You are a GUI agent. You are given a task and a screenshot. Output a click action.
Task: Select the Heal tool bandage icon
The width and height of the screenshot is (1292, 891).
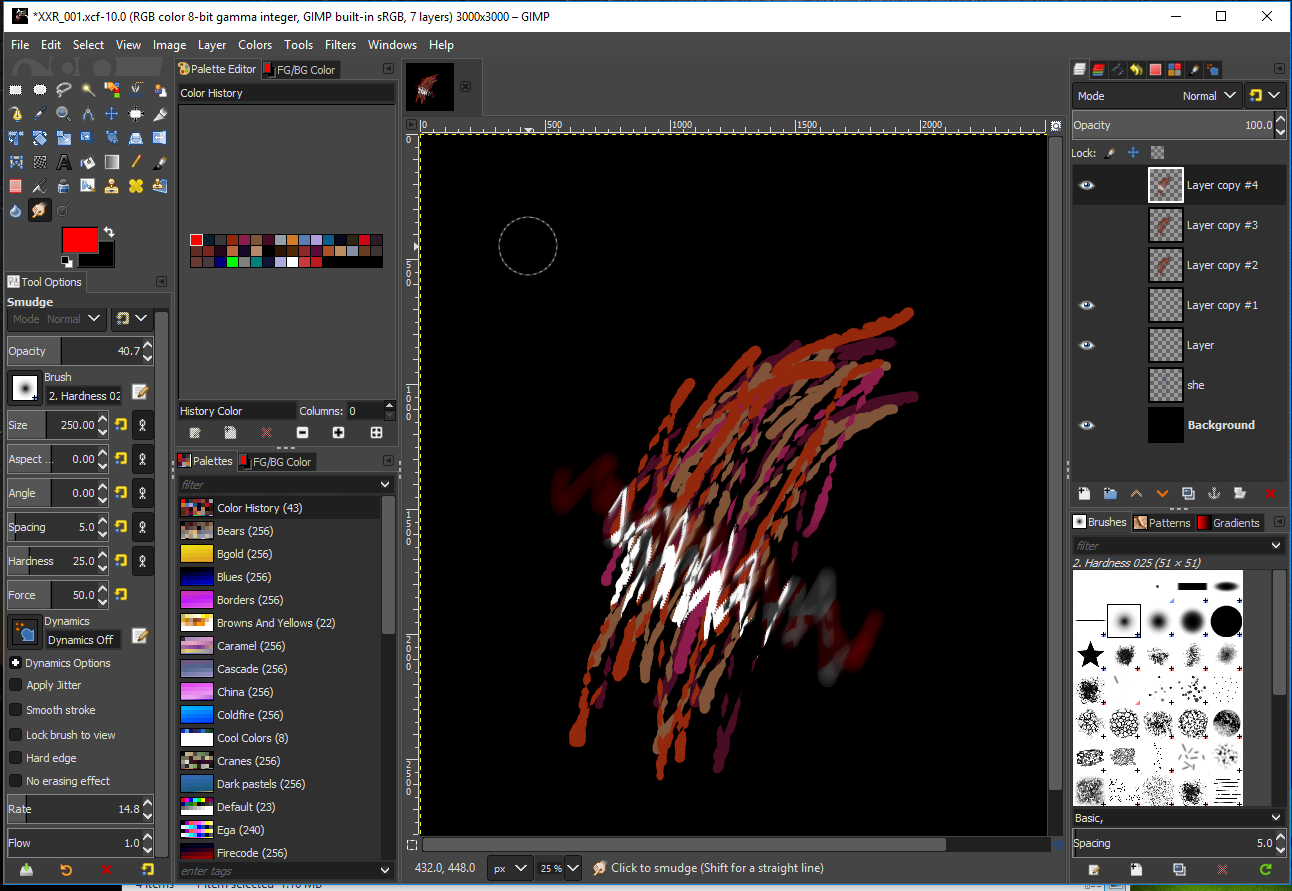point(136,186)
